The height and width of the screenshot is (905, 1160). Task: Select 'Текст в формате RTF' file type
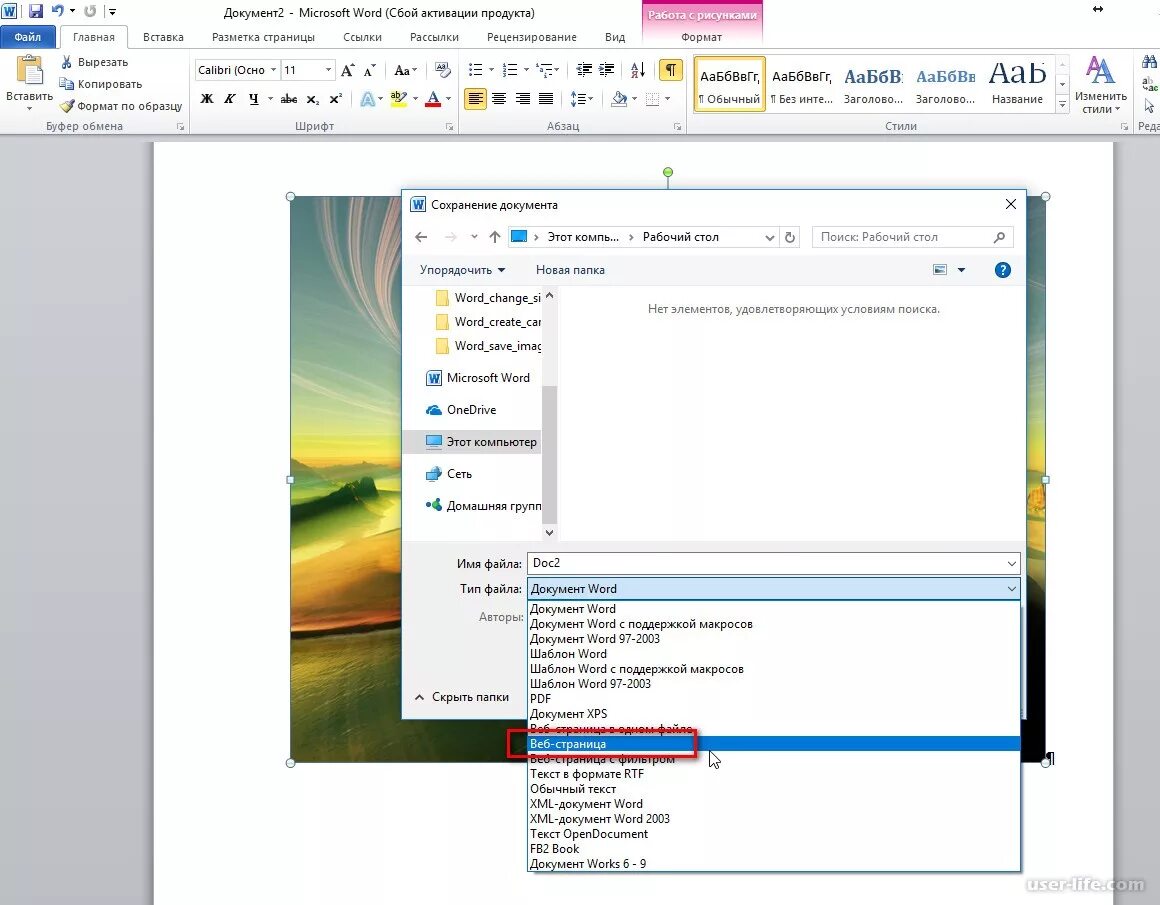(x=775, y=774)
